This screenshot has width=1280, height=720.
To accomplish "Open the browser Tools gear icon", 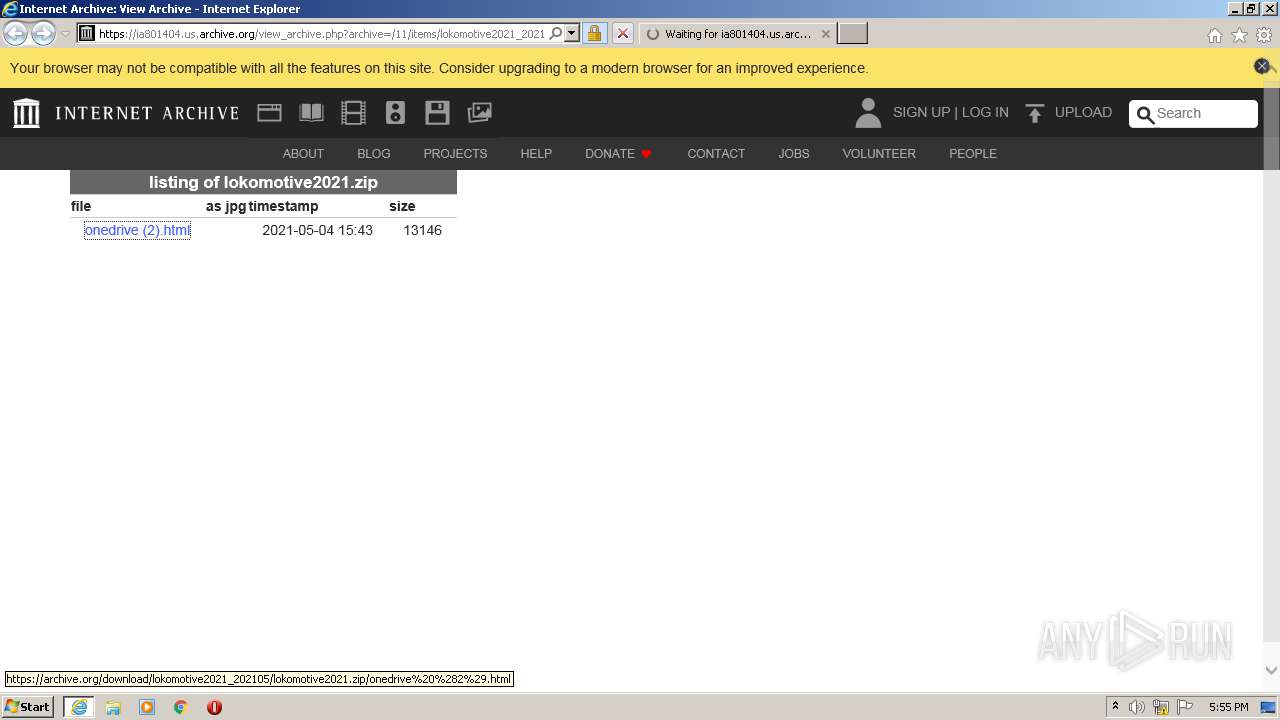I will (1264, 35).
